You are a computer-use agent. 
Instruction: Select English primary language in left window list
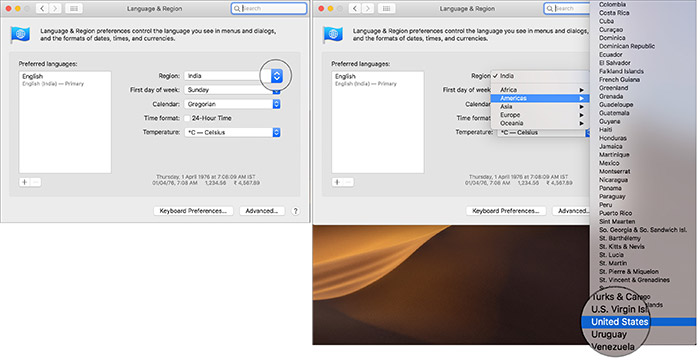pos(65,80)
